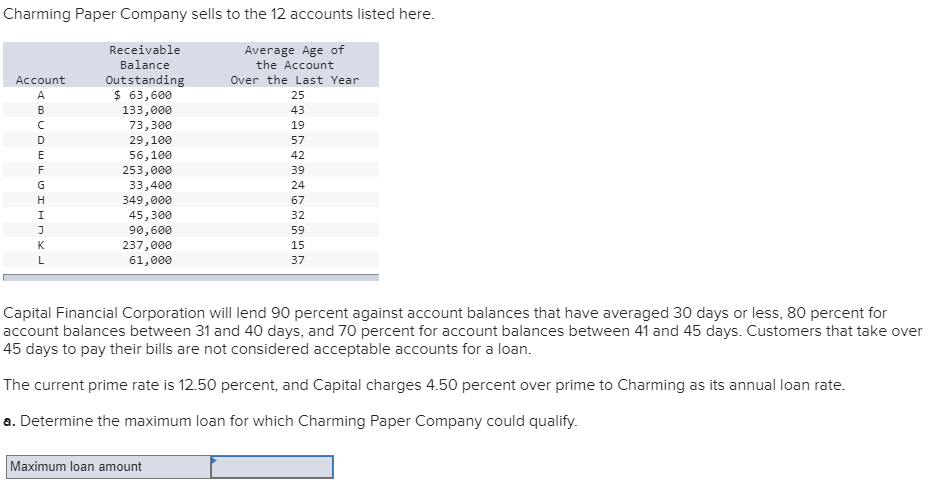Image resolution: width=935 pixels, height=487 pixels.
Task: Click the 253,000 balance for Account F
Action: (x=147, y=170)
